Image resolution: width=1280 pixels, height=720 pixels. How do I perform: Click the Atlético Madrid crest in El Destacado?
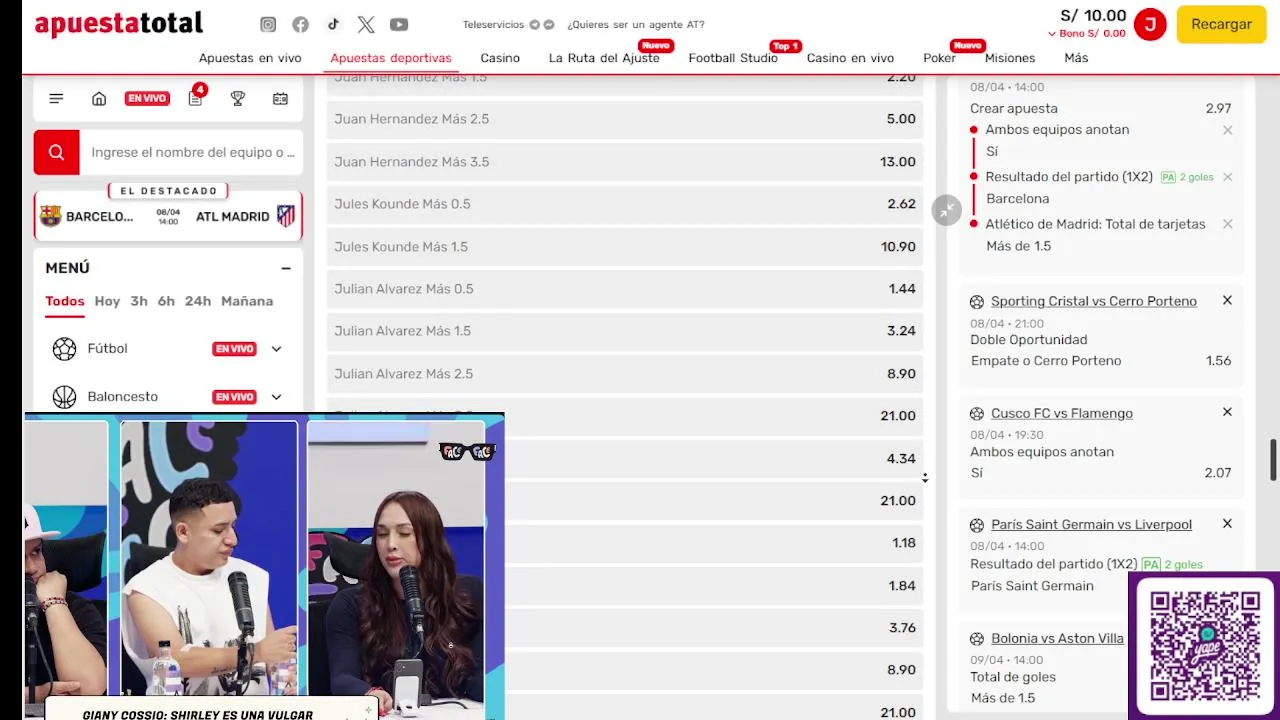tap(286, 216)
